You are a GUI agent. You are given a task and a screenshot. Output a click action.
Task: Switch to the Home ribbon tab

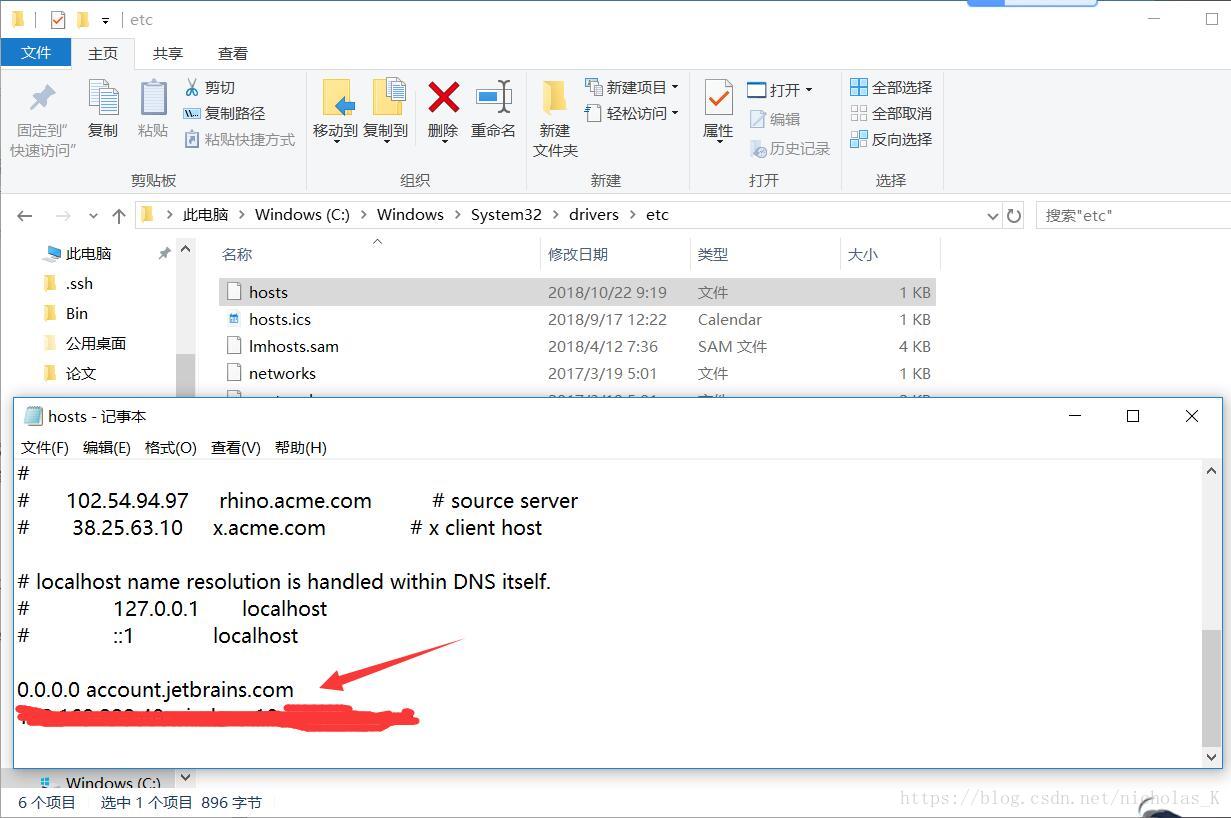(x=103, y=53)
